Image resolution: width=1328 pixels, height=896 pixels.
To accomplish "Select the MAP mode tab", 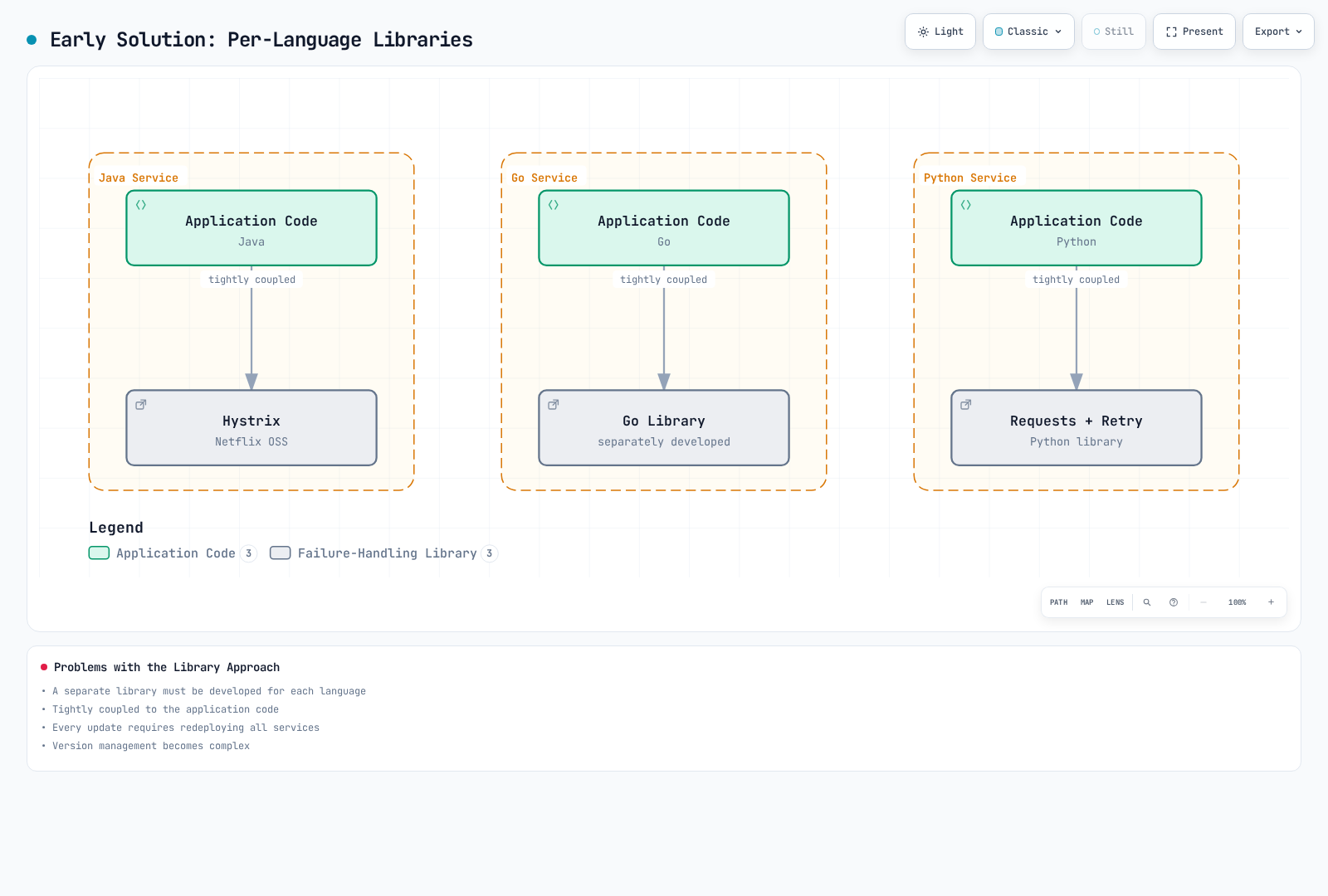I will [x=1087, y=602].
